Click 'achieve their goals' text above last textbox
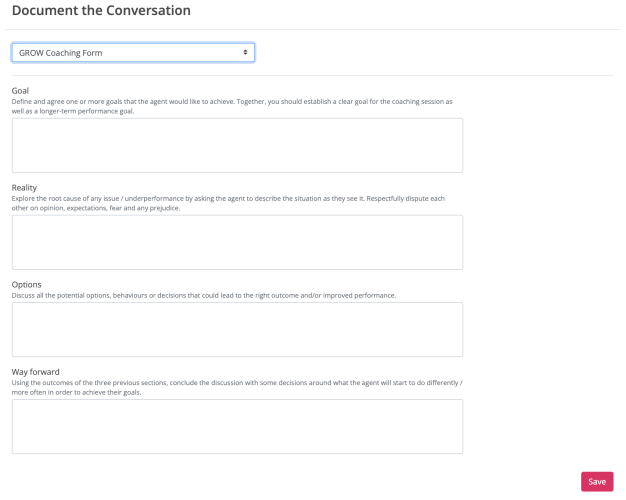 coord(131,393)
